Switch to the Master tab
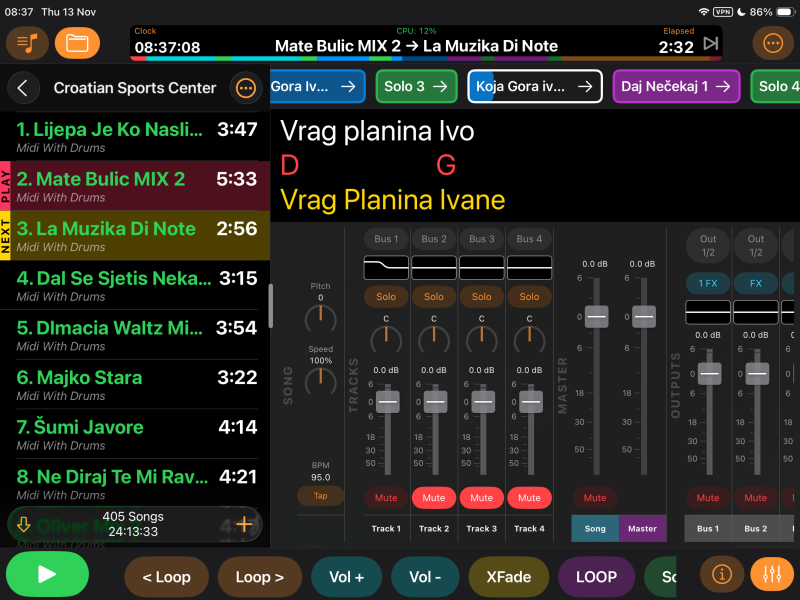 pyautogui.click(x=642, y=528)
